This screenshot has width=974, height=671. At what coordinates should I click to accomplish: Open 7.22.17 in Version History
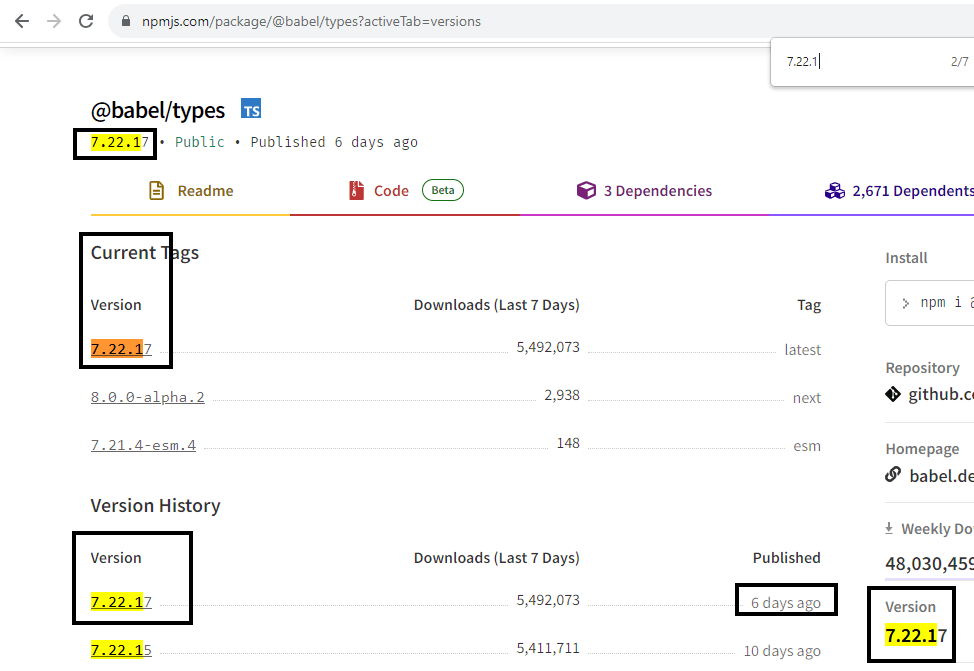tap(121, 602)
